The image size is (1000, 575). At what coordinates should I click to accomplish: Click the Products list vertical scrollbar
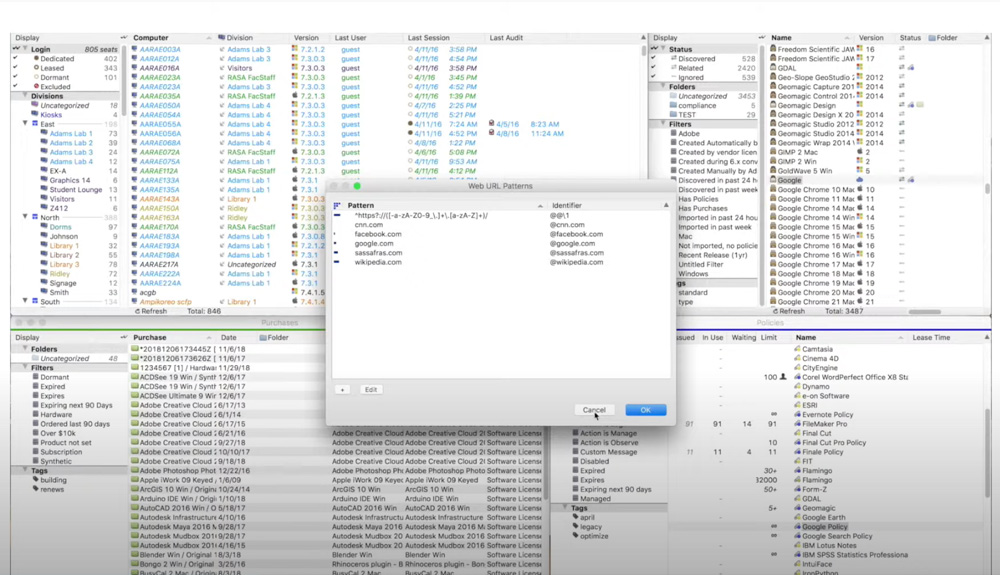(987, 190)
